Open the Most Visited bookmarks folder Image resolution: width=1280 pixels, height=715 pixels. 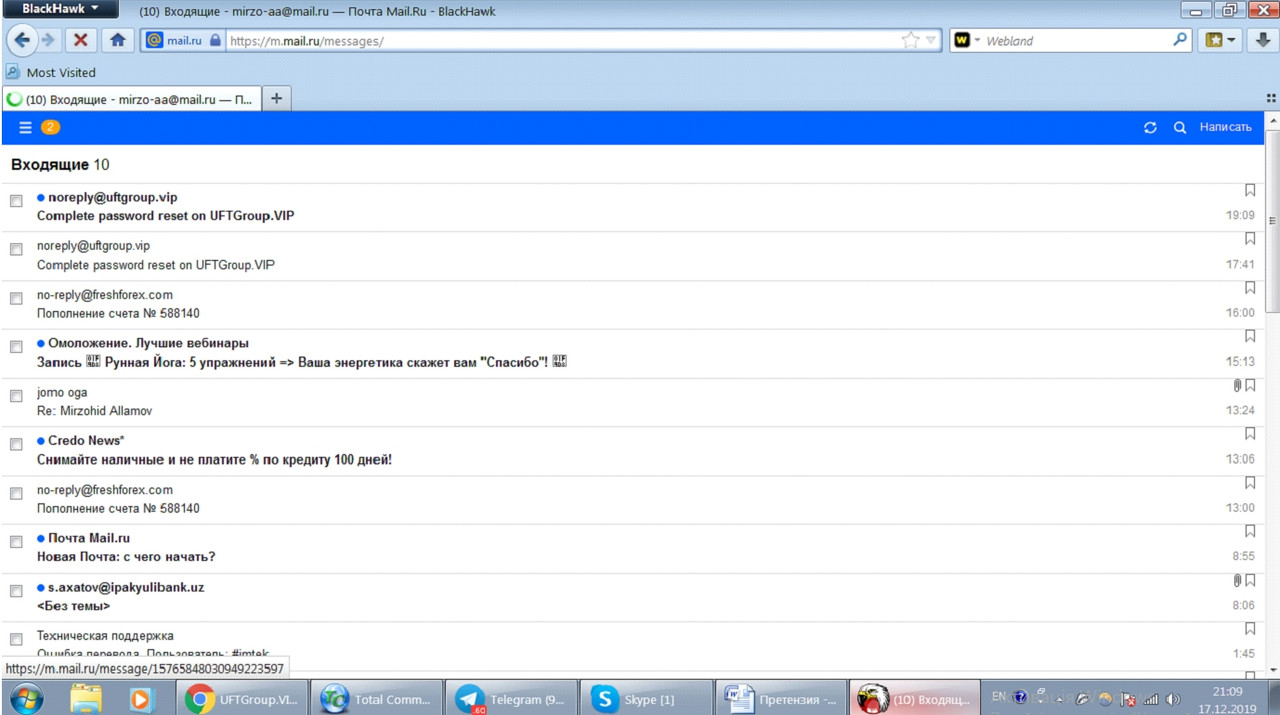[x=51, y=72]
